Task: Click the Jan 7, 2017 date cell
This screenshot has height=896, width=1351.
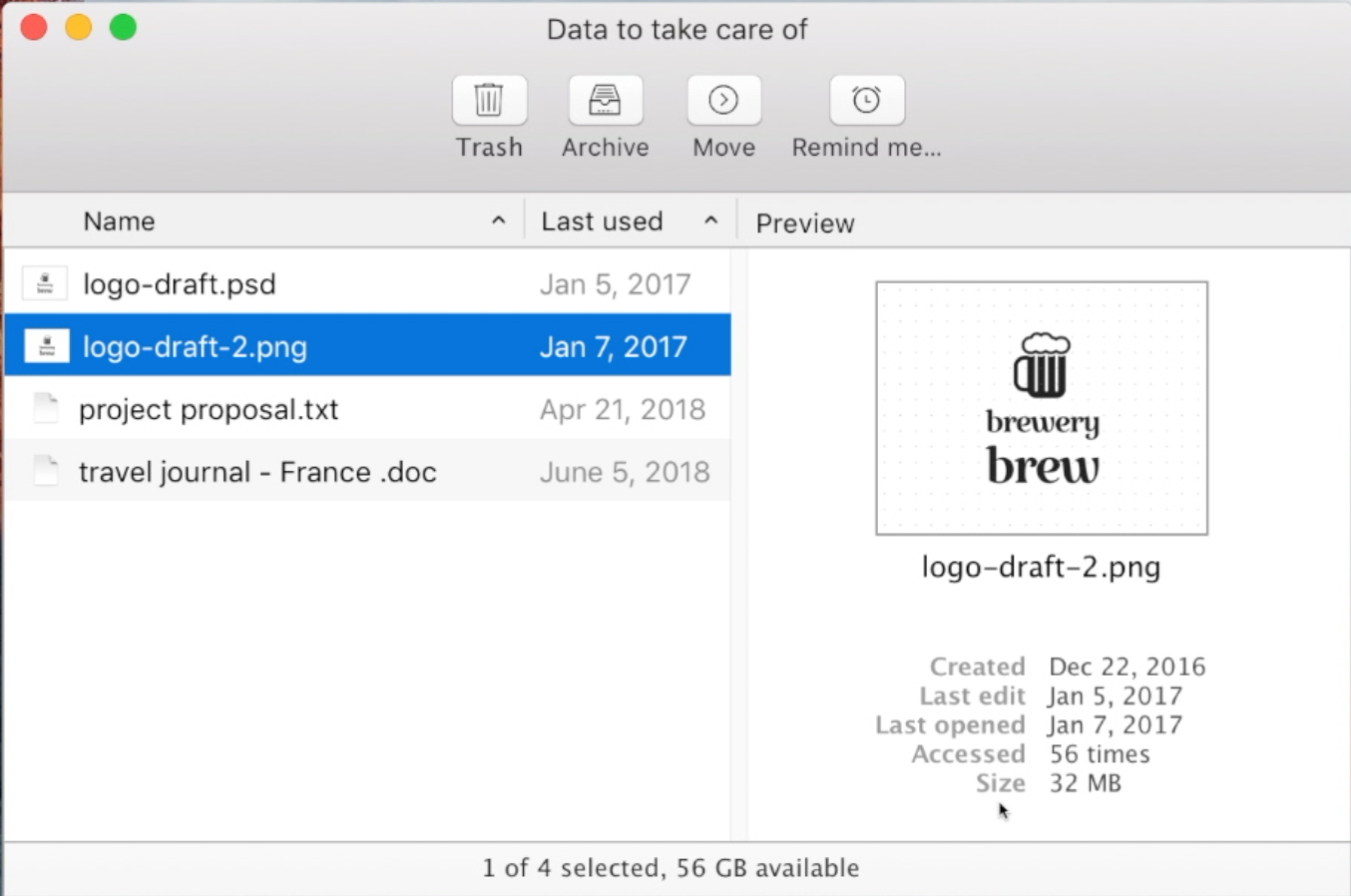Action: point(613,347)
